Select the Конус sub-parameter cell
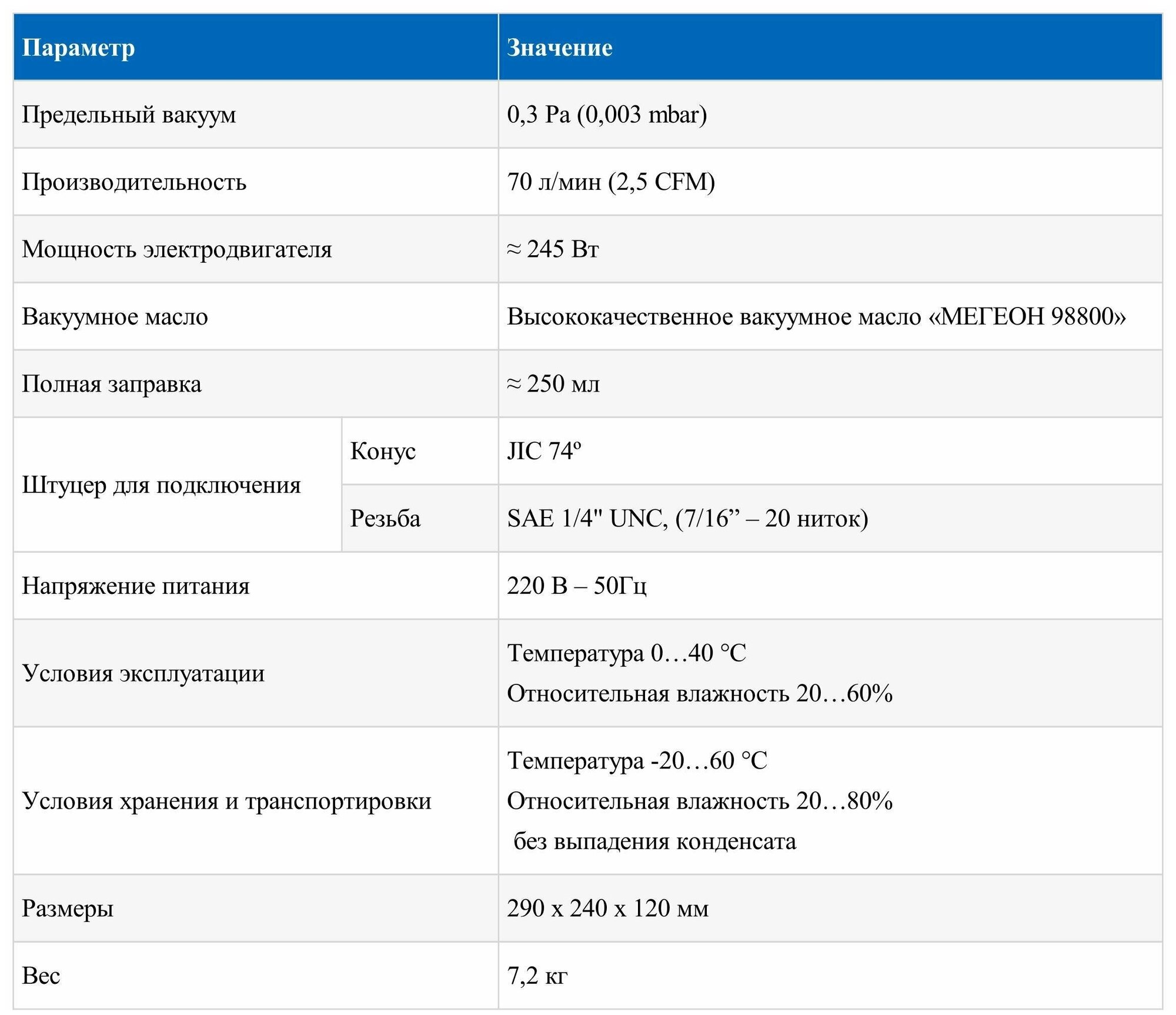1176x1015 pixels. coord(383,452)
